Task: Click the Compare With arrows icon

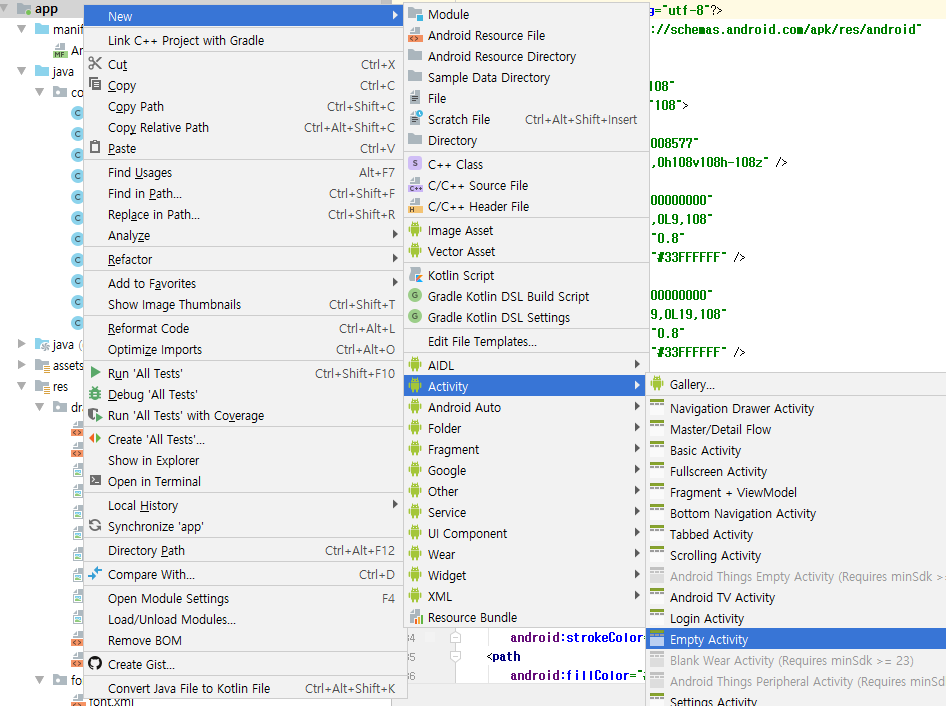Action: point(95,573)
